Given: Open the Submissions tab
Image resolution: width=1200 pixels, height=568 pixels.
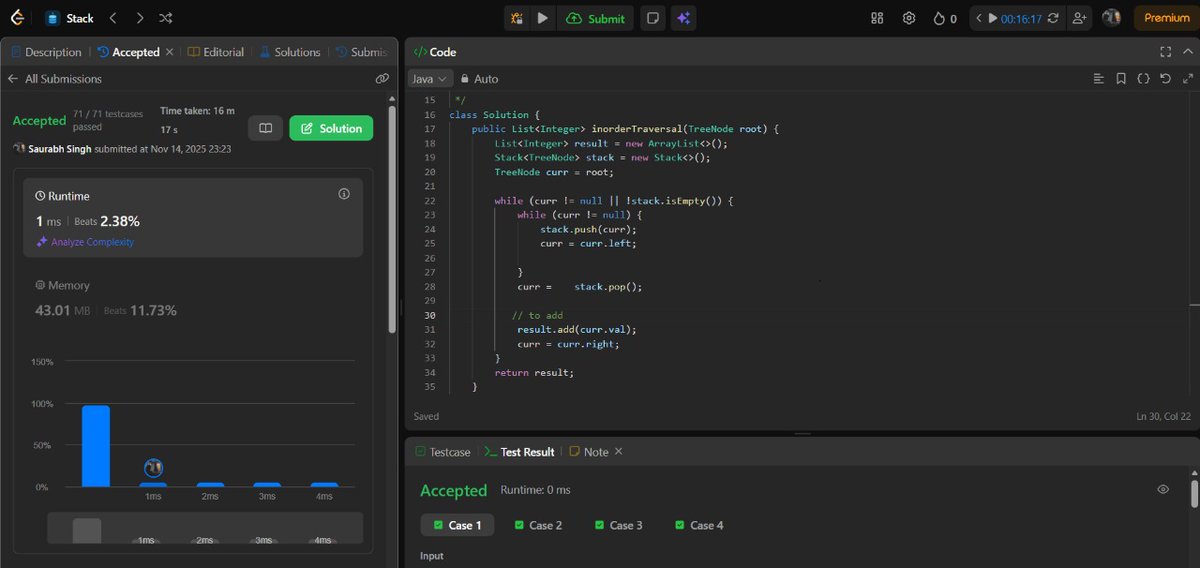Looking at the screenshot, I should 362,52.
